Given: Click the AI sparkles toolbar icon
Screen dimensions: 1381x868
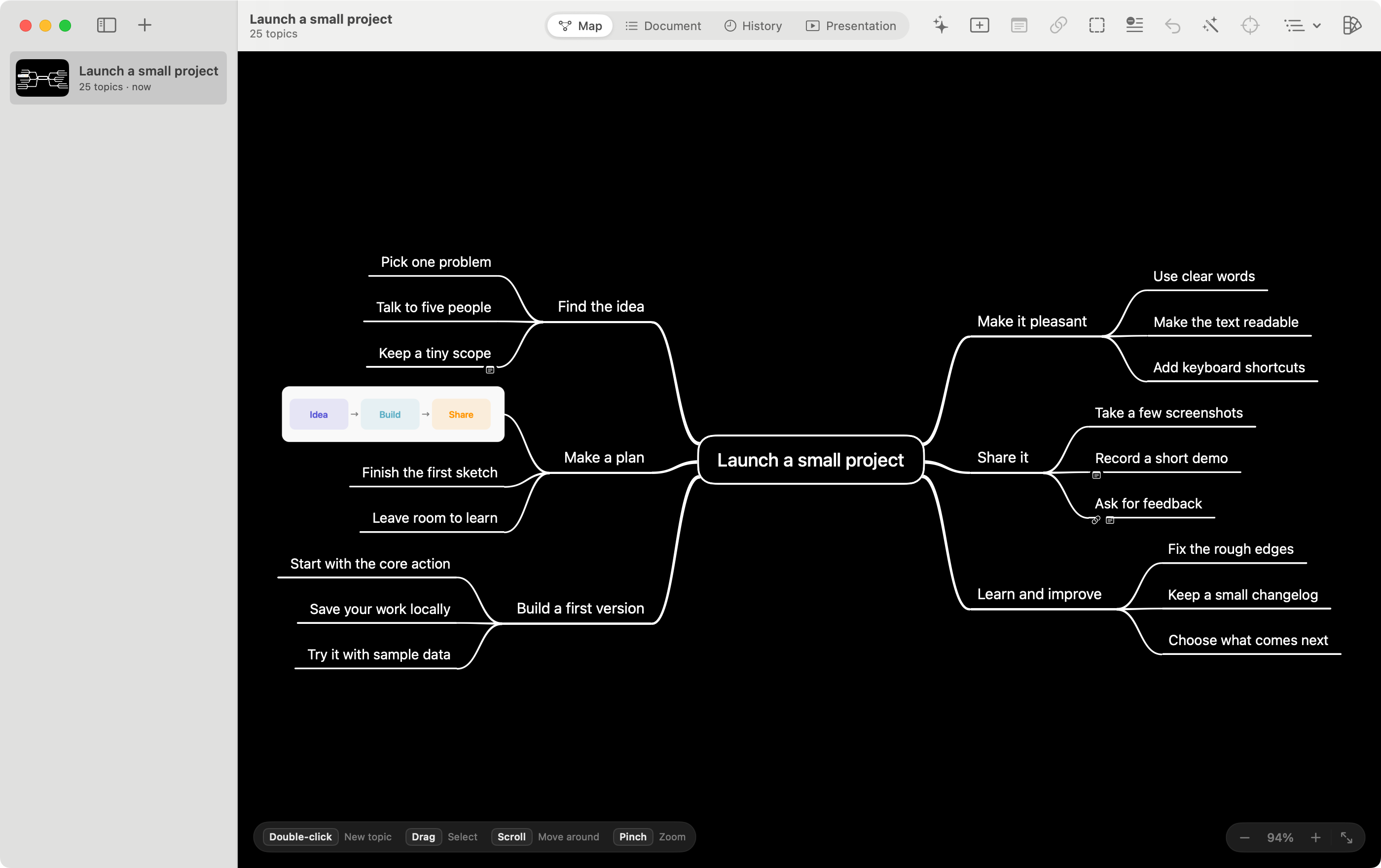Looking at the screenshot, I should click(x=941, y=25).
